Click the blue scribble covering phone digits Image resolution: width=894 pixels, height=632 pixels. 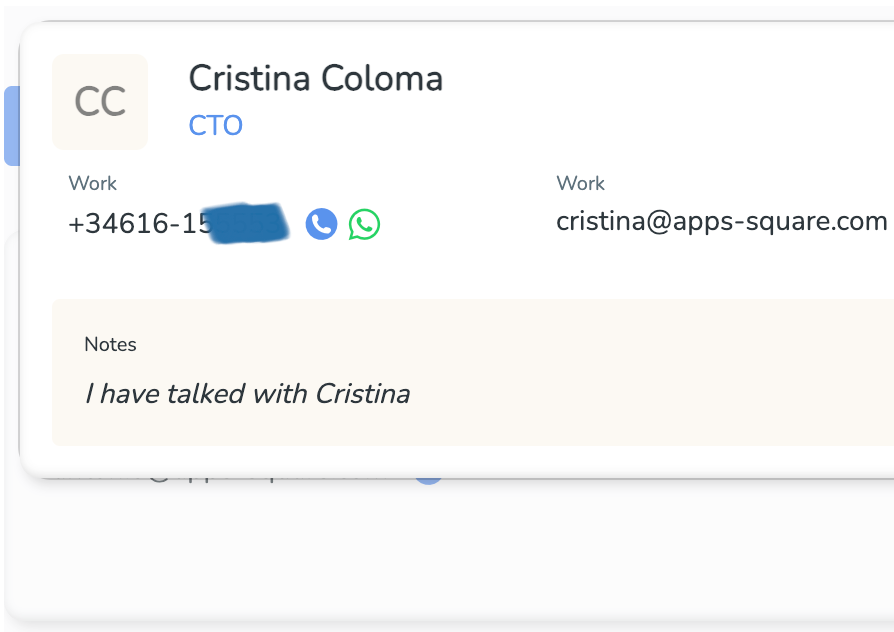point(248,223)
